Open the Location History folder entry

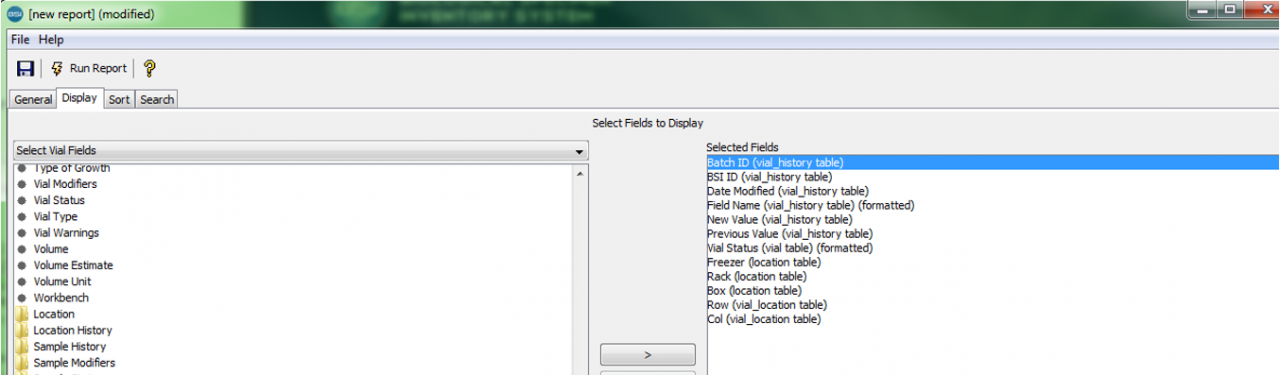[73, 330]
